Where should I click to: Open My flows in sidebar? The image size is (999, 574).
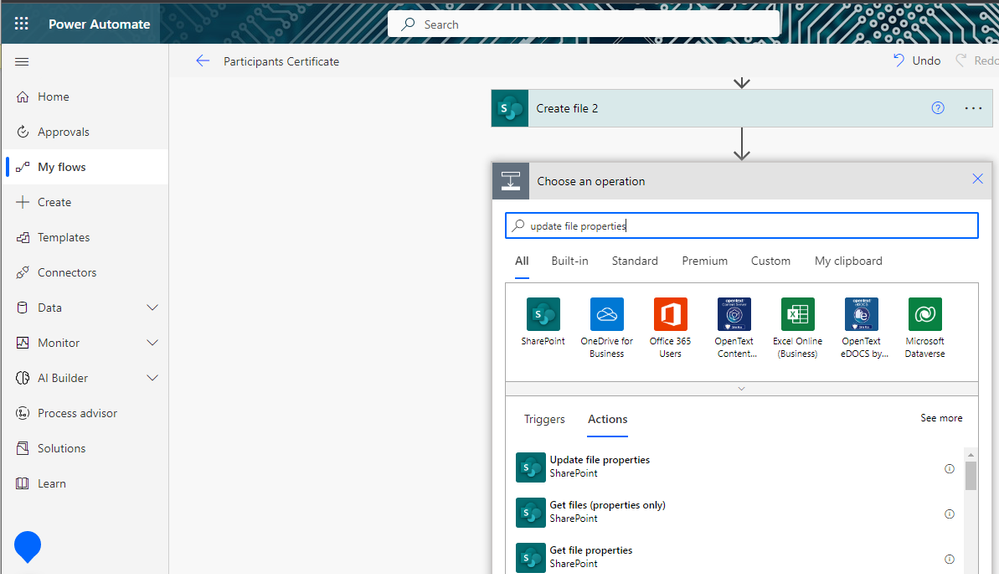(85, 167)
